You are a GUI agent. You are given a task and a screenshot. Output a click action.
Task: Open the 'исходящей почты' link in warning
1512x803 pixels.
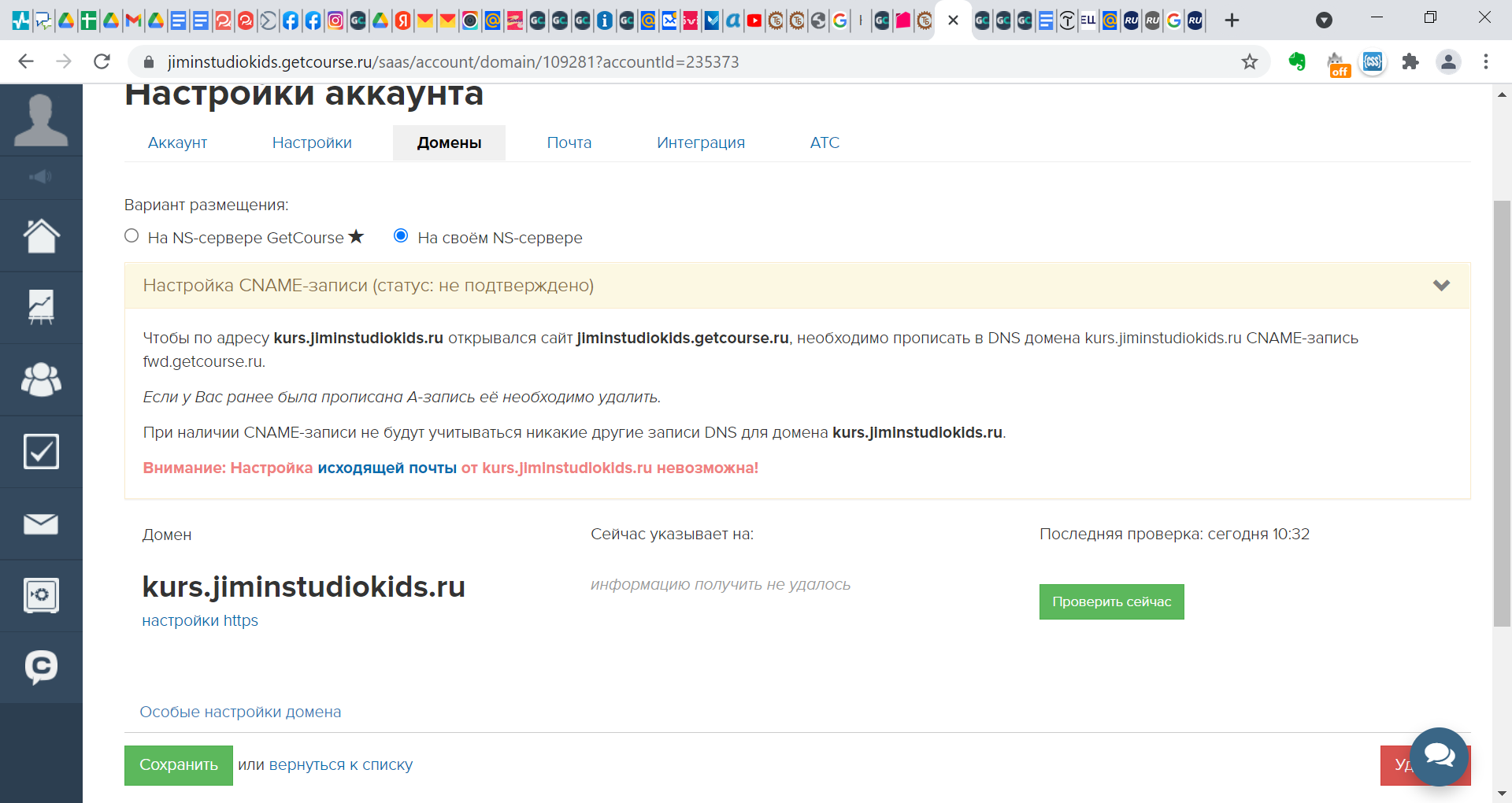[x=387, y=468]
